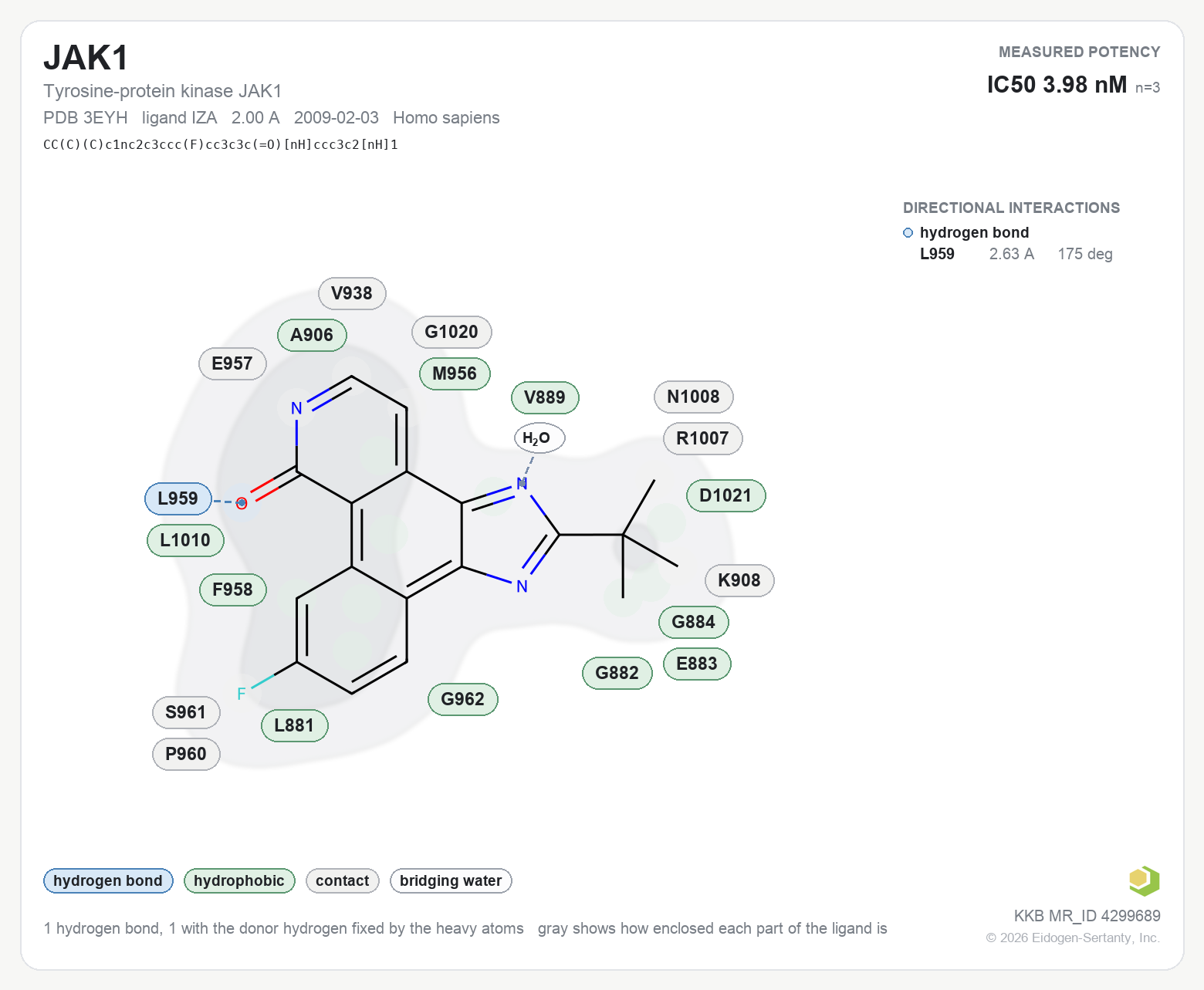This screenshot has height=990, width=1204.
Task: Click the Homo sapiens species text
Action: (446, 117)
